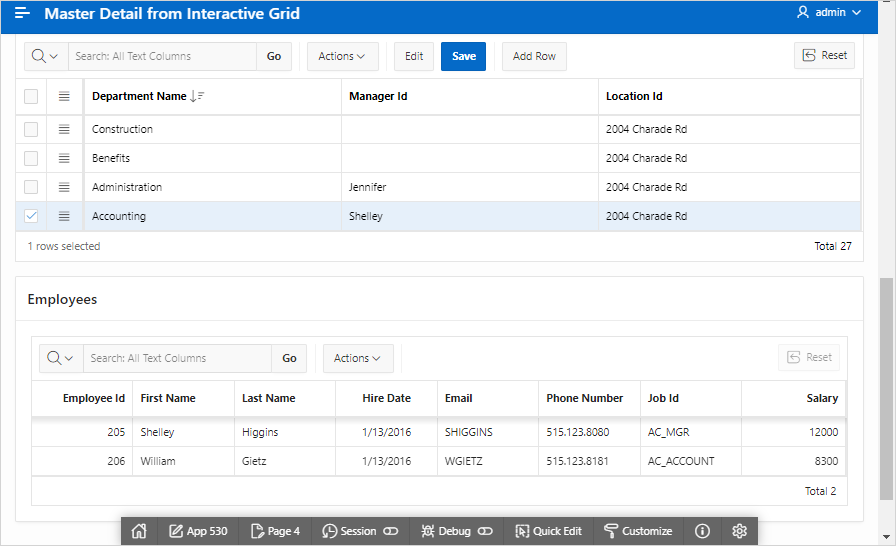This screenshot has height=546, width=896.
Task: Open the hamburger navigation menu icon
Action: (x=22, y=13)
